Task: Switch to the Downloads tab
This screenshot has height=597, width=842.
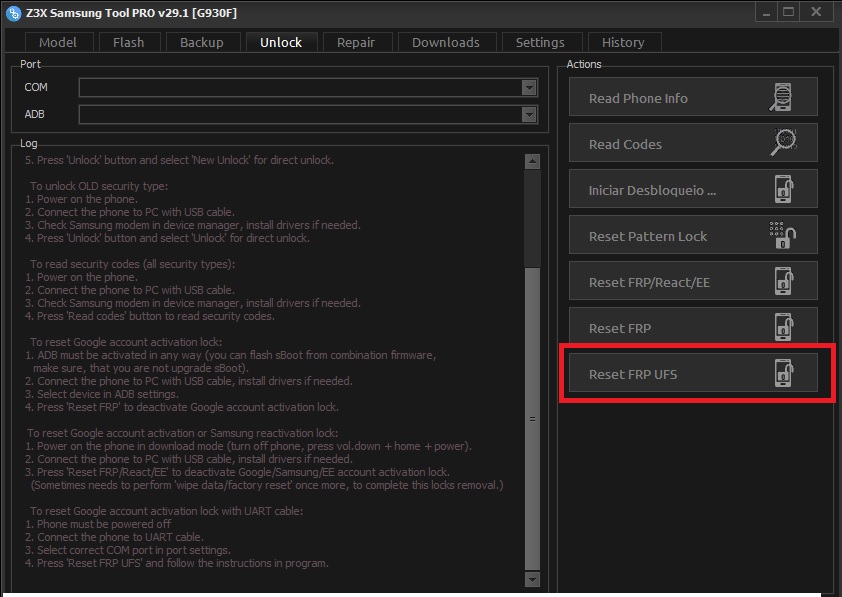Action: point(446,42)
